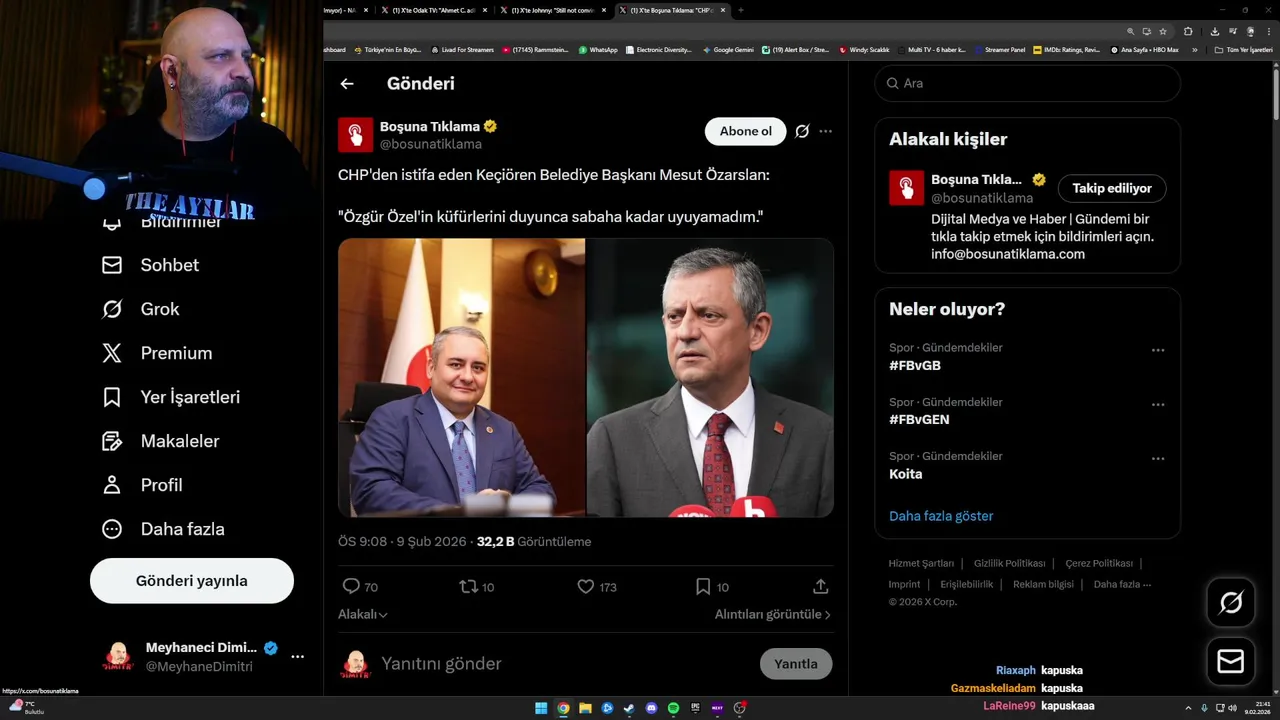
Task: Open Sohbet messages in sidebar
Action: coord(150,265)
